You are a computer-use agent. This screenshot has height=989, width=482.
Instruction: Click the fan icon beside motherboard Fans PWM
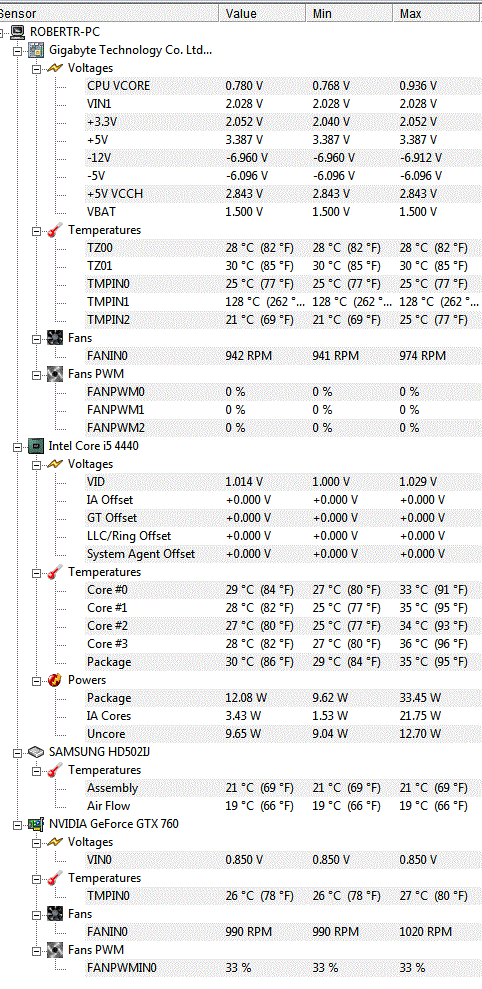click(x=56, y=374)
